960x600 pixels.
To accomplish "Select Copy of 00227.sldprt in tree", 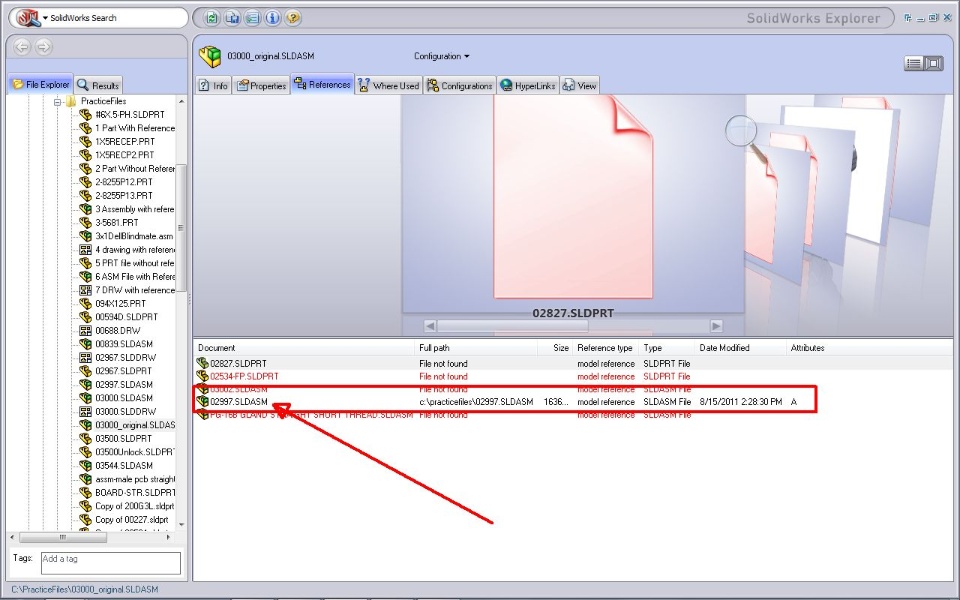I will (132, 520).
